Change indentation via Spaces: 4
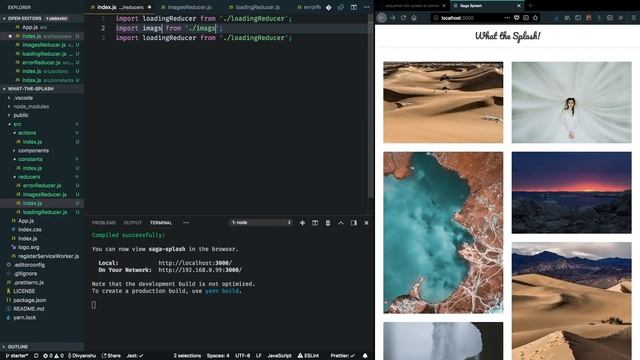This screenshot has height=360, width=640. pos(218,356)
